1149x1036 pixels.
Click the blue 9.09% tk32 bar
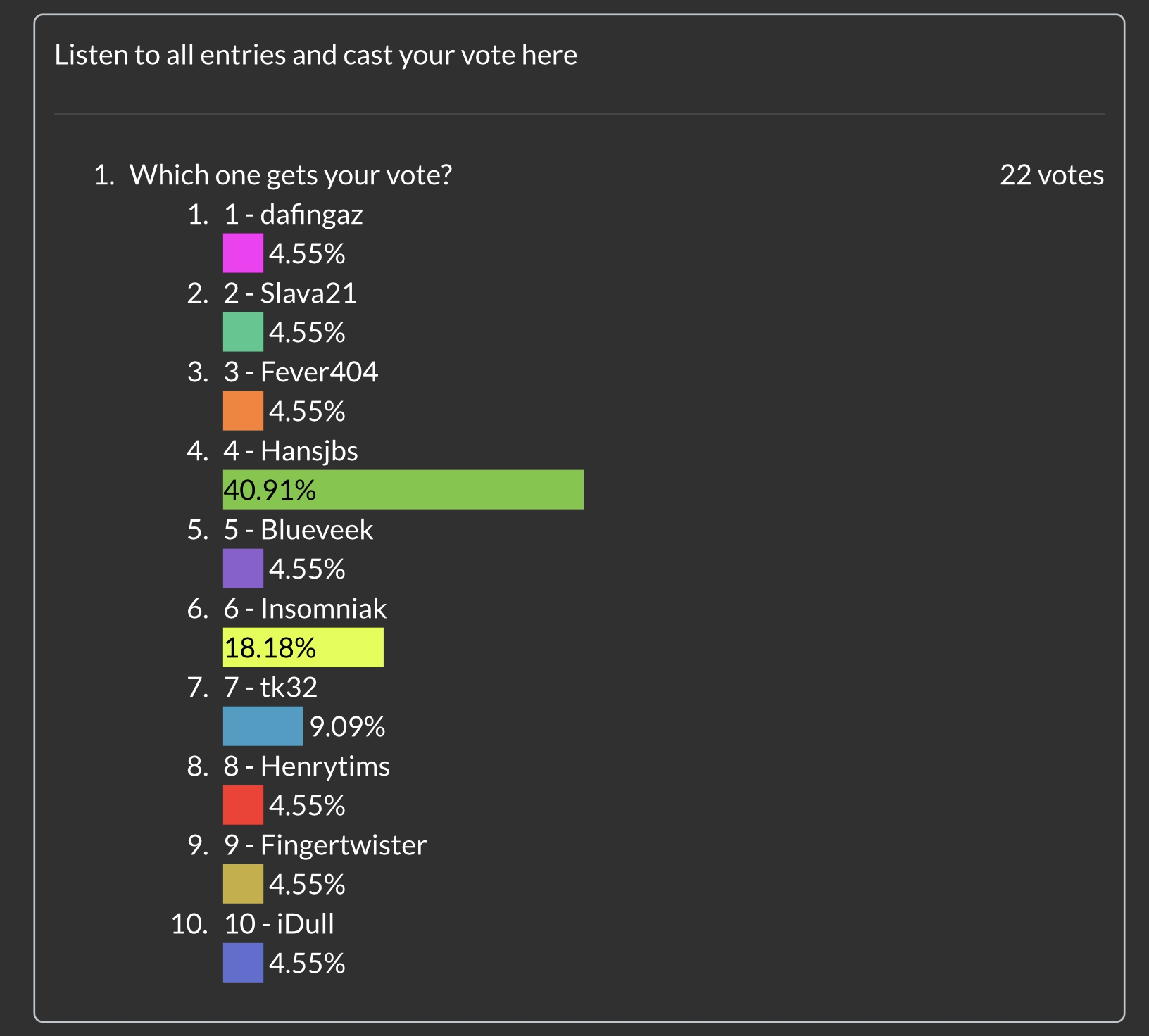pos(263,726)
